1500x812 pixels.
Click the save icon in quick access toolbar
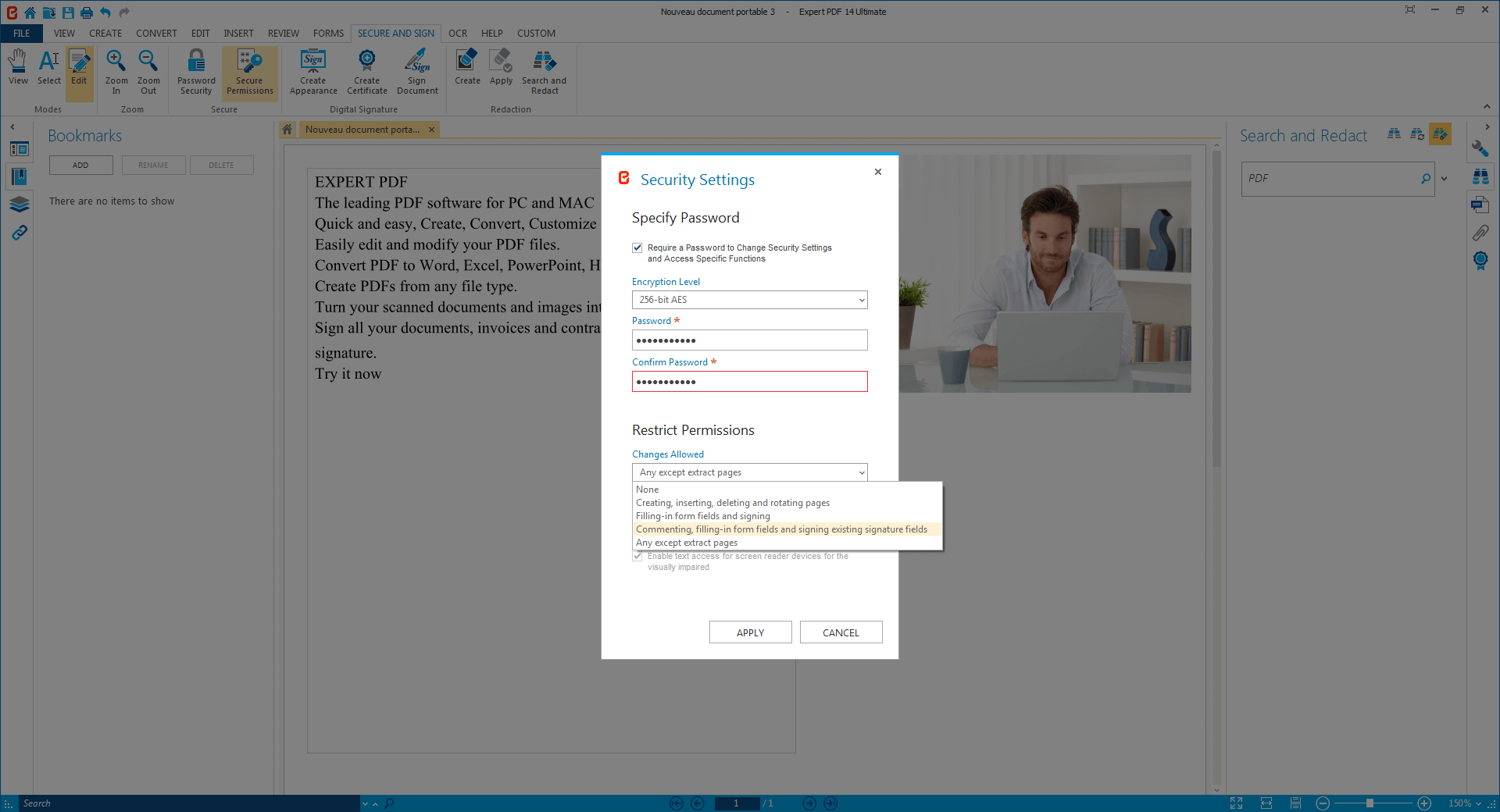click(68, 12)
